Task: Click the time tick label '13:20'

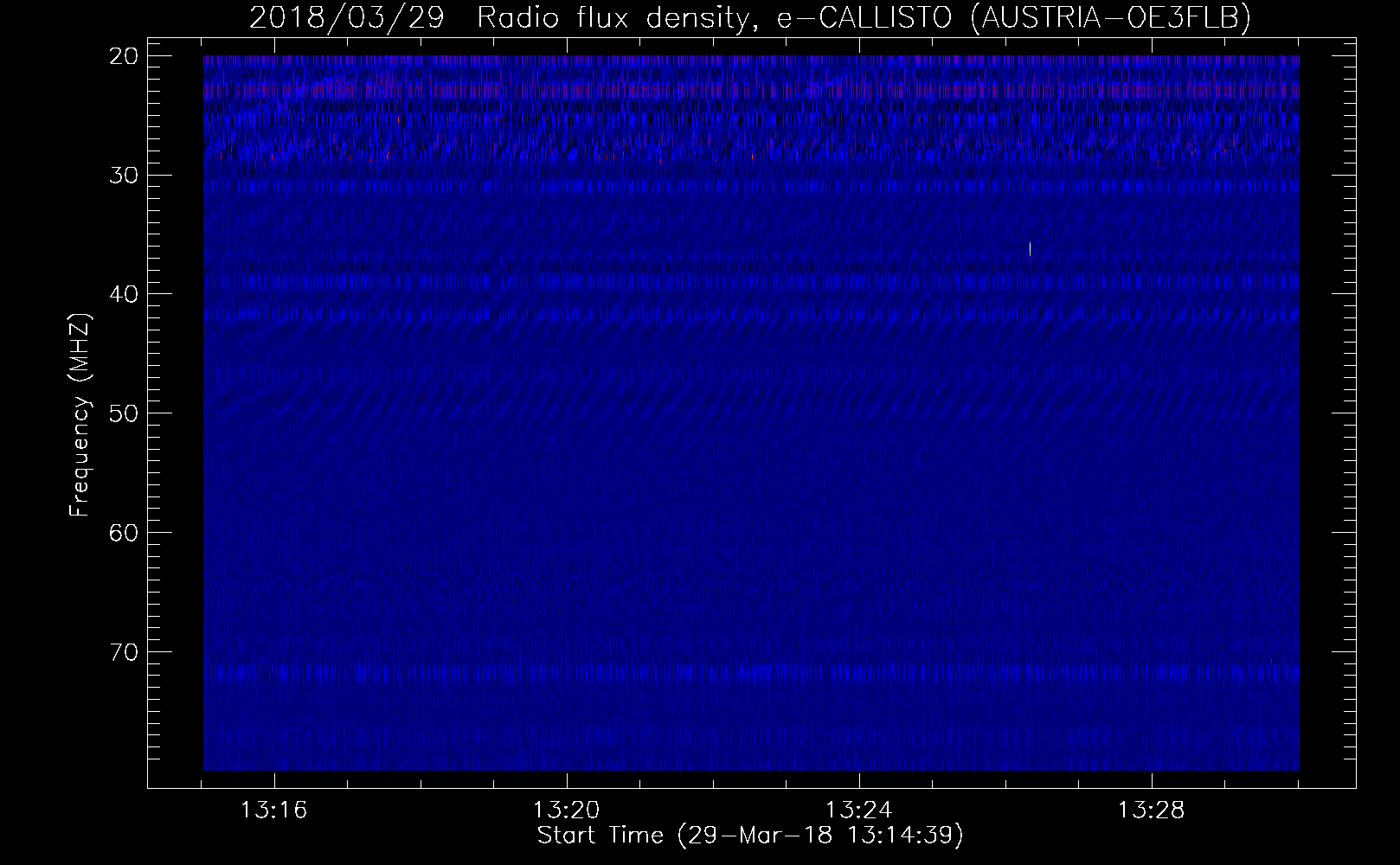Action: click(x=567, y=811)
